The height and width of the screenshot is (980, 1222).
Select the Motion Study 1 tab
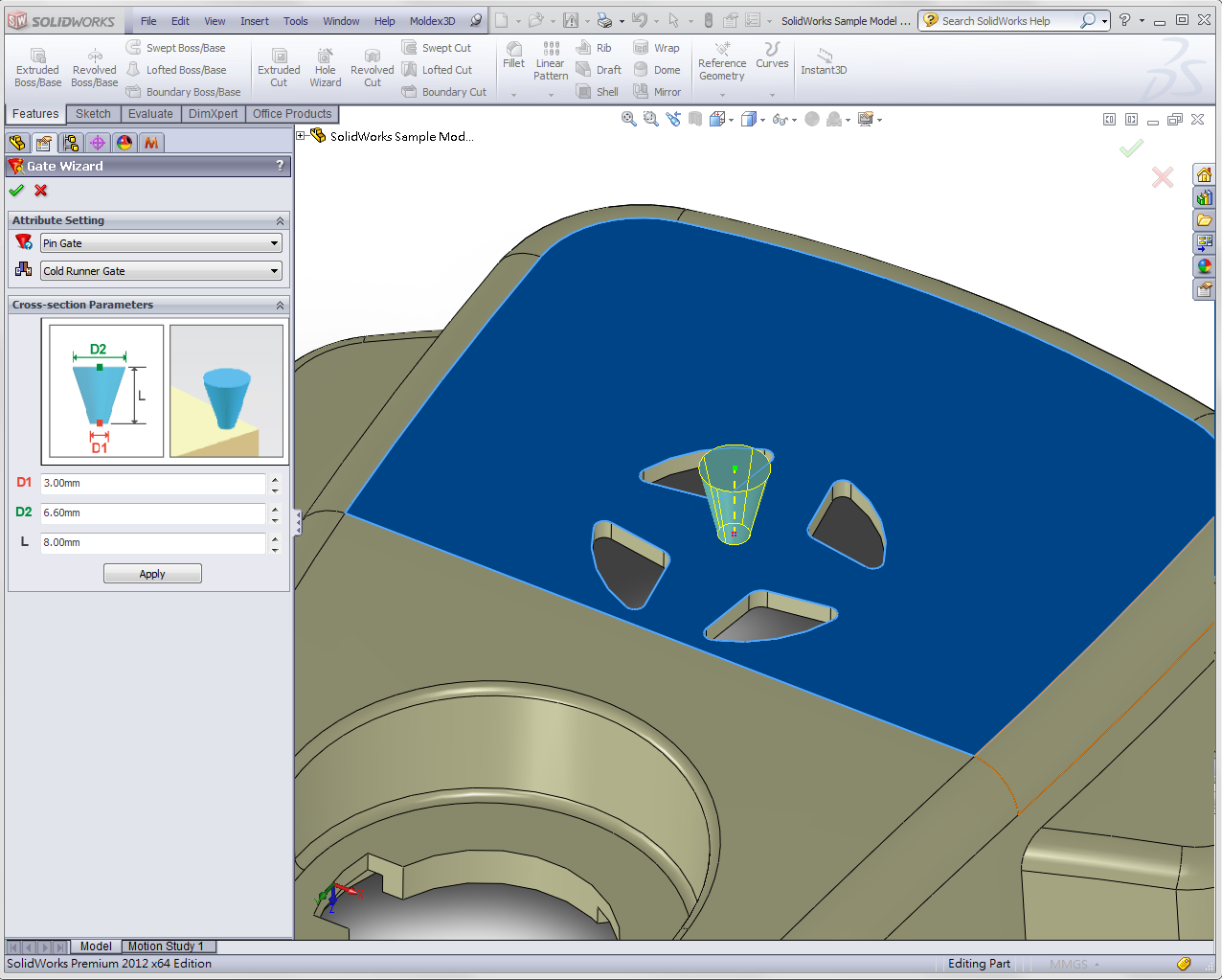(x=168, y=946)
